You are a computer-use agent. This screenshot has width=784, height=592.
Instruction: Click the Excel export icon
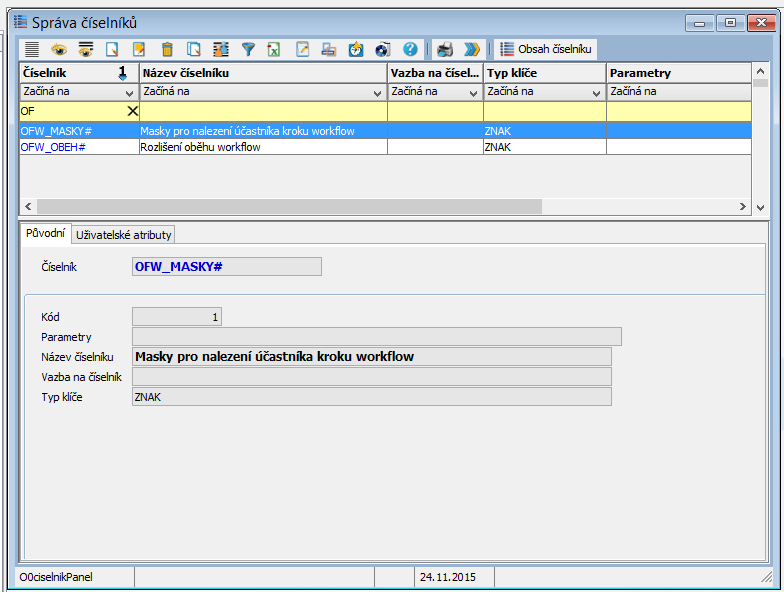[273, 49]
